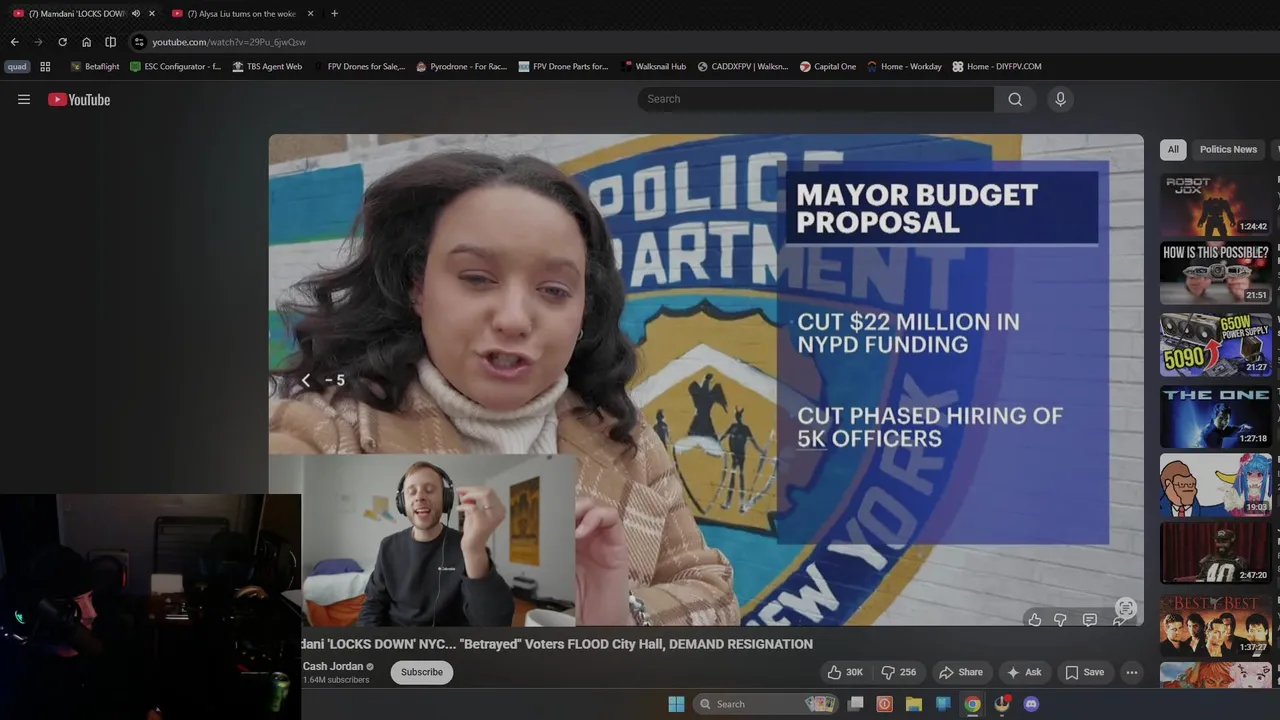Open the Cash Jordan channel page
1280x720 pixels.
tap(333, 667)
